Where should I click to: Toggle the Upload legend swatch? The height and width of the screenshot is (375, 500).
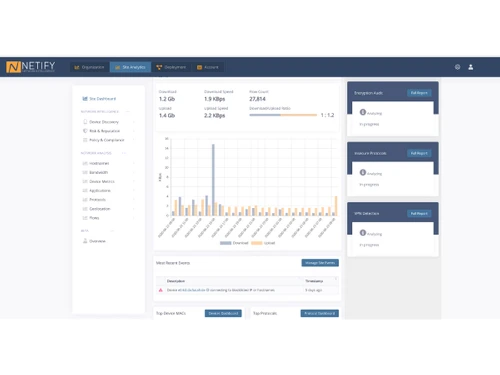[257, 243]
